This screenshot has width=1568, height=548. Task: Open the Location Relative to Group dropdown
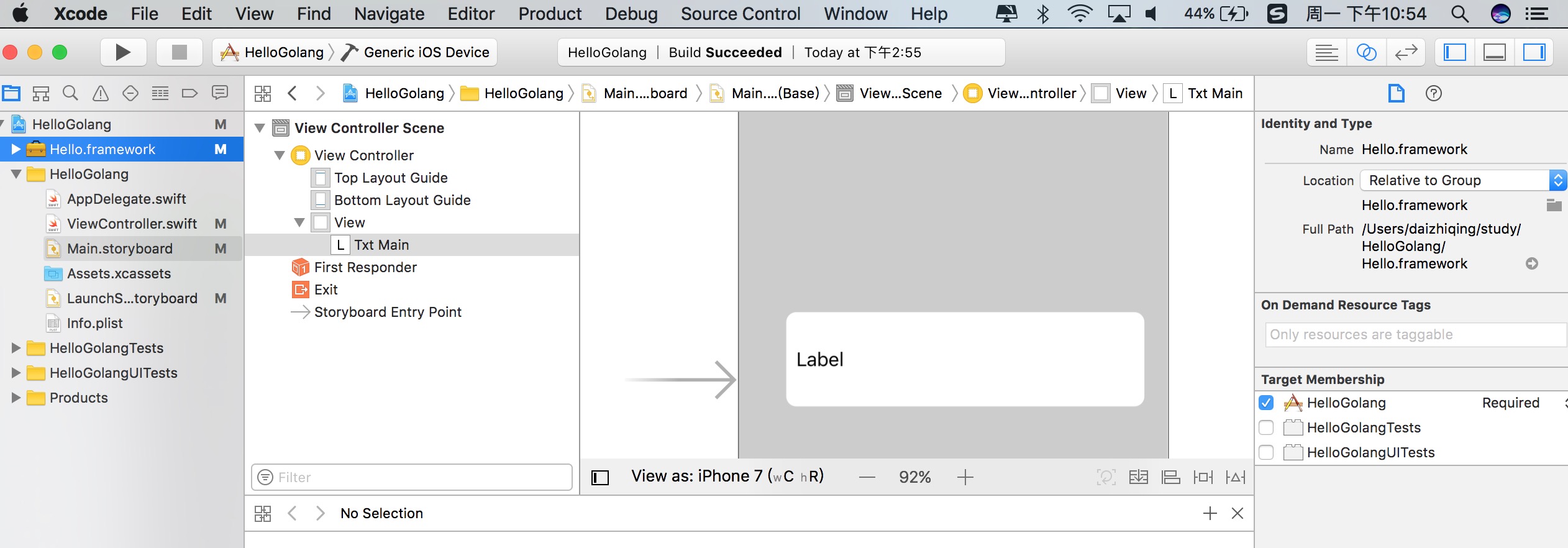tap(1462, 180)
